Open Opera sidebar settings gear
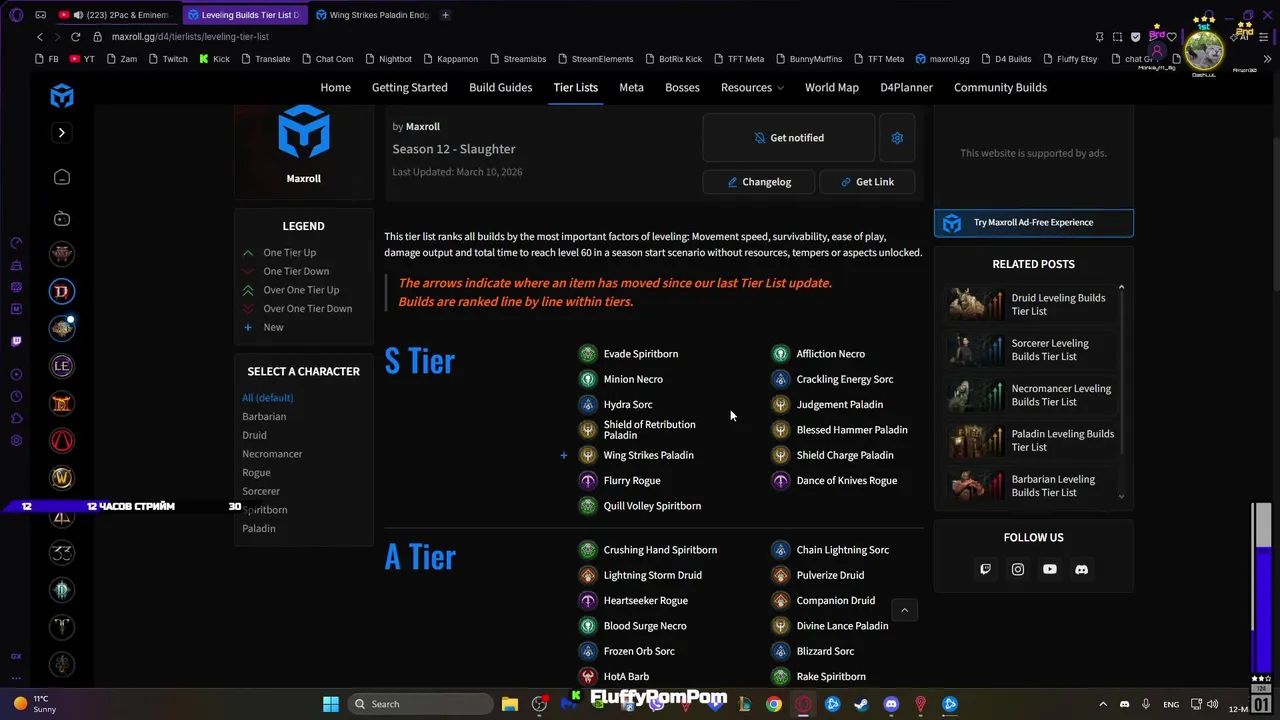 coord(16,441)
